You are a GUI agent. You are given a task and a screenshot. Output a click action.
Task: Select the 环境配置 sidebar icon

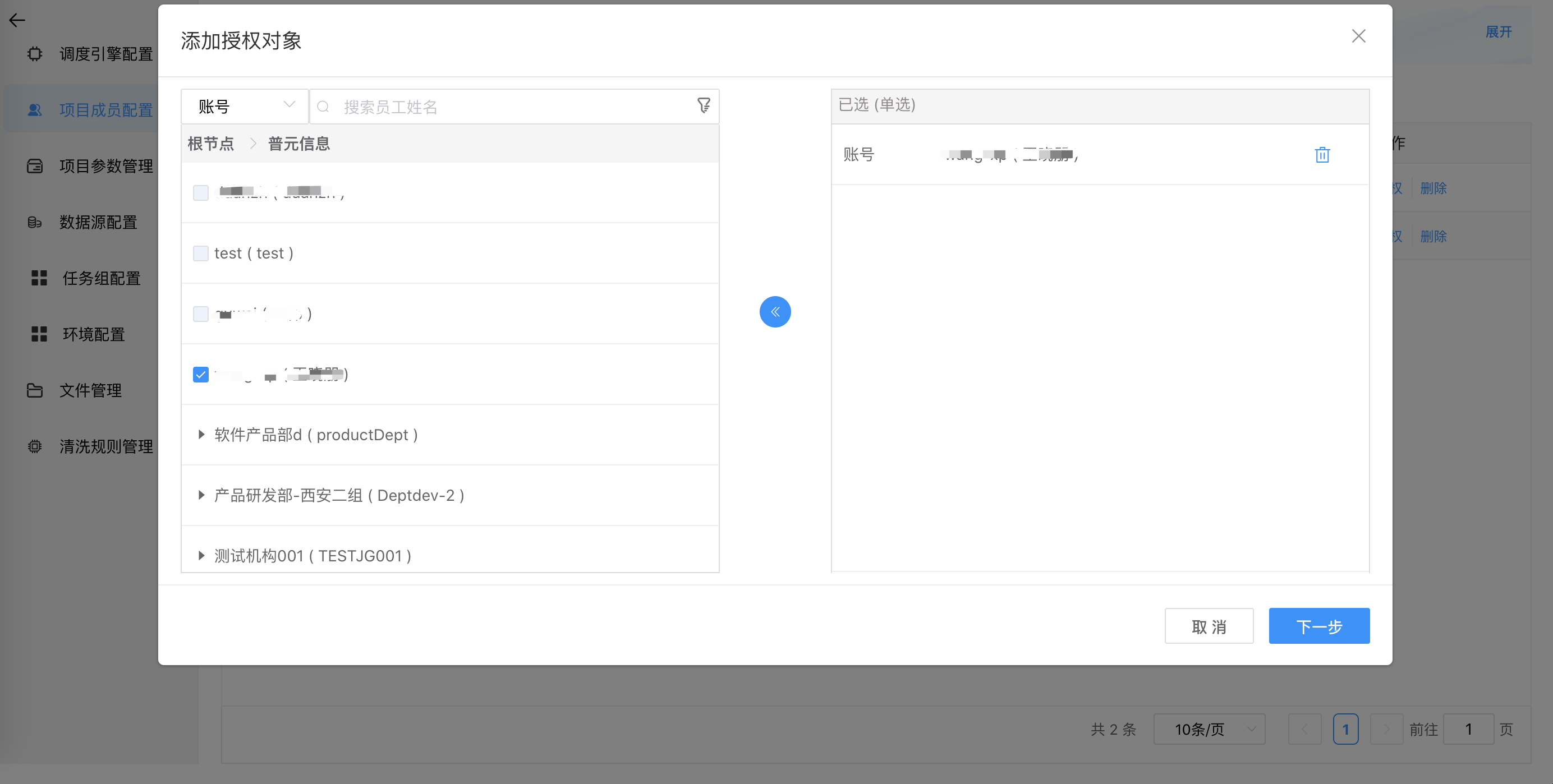point(39,334)
